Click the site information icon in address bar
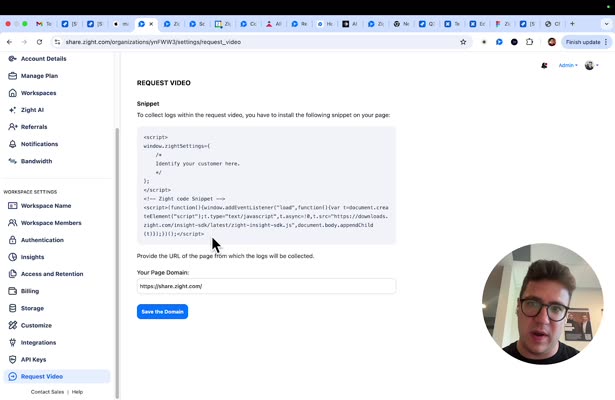The width and height of the screenshot is (615, 400). pyautogui.click(x=57, y=42)
